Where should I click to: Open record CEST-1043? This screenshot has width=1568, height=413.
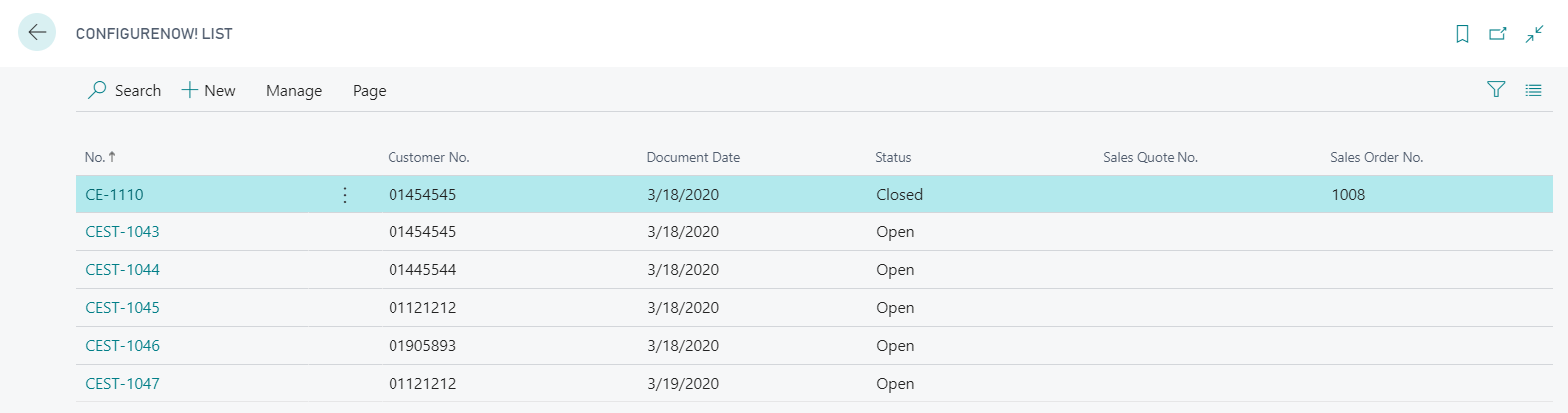122,232
